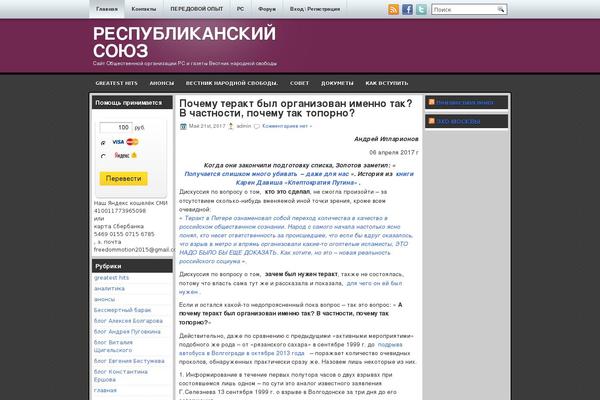Click the comment bubble icon under title
Viewport: 600px width, 400px height.
coord(257,126)
